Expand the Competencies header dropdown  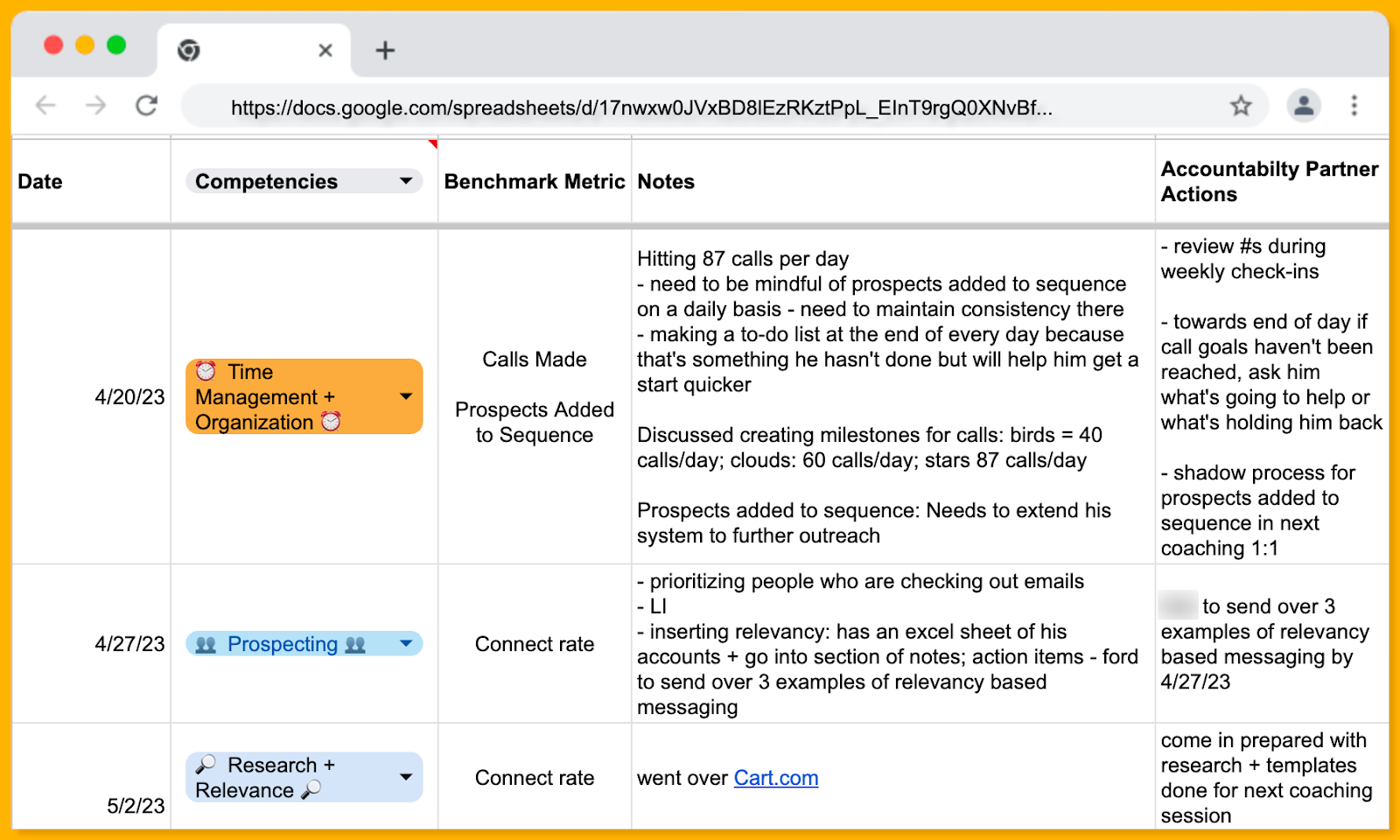click(x=406, y=181)
